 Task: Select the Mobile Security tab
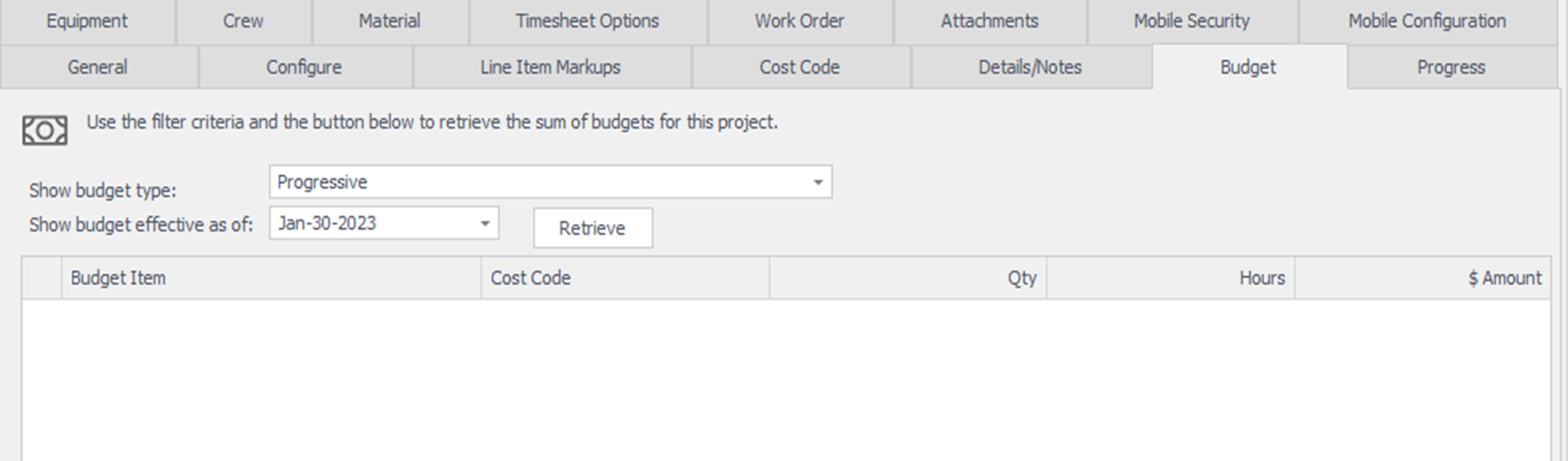pyautogui.click(x=1192, y=21)
